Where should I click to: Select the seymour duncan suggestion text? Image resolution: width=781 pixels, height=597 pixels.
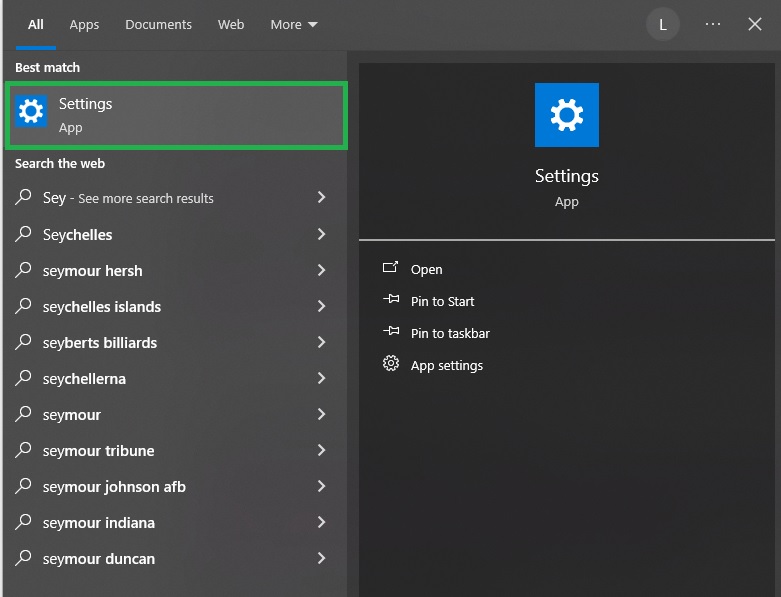pyautogui.click(x=99, y=559)
